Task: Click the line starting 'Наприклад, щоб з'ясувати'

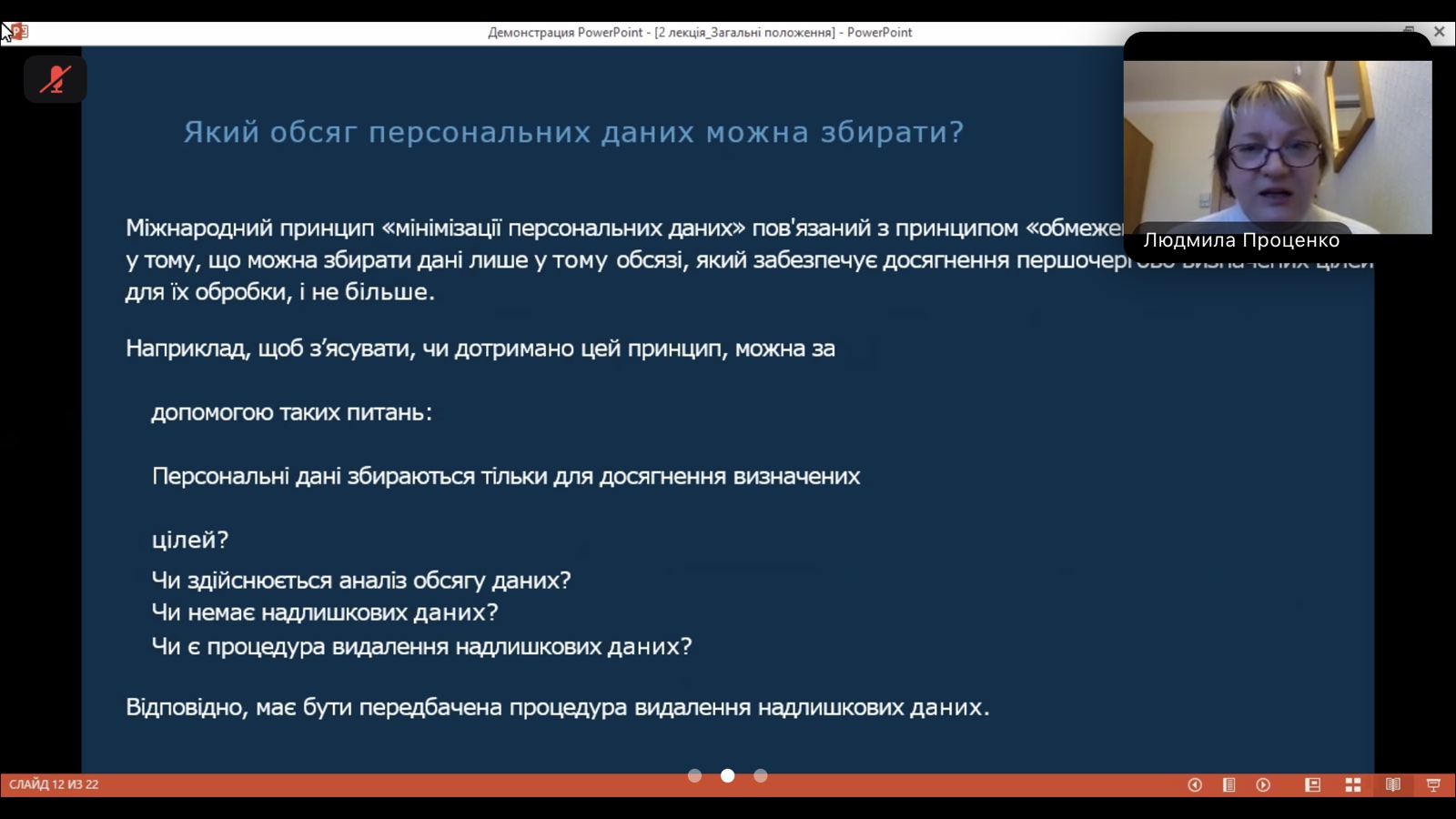Action: [480, 349]
